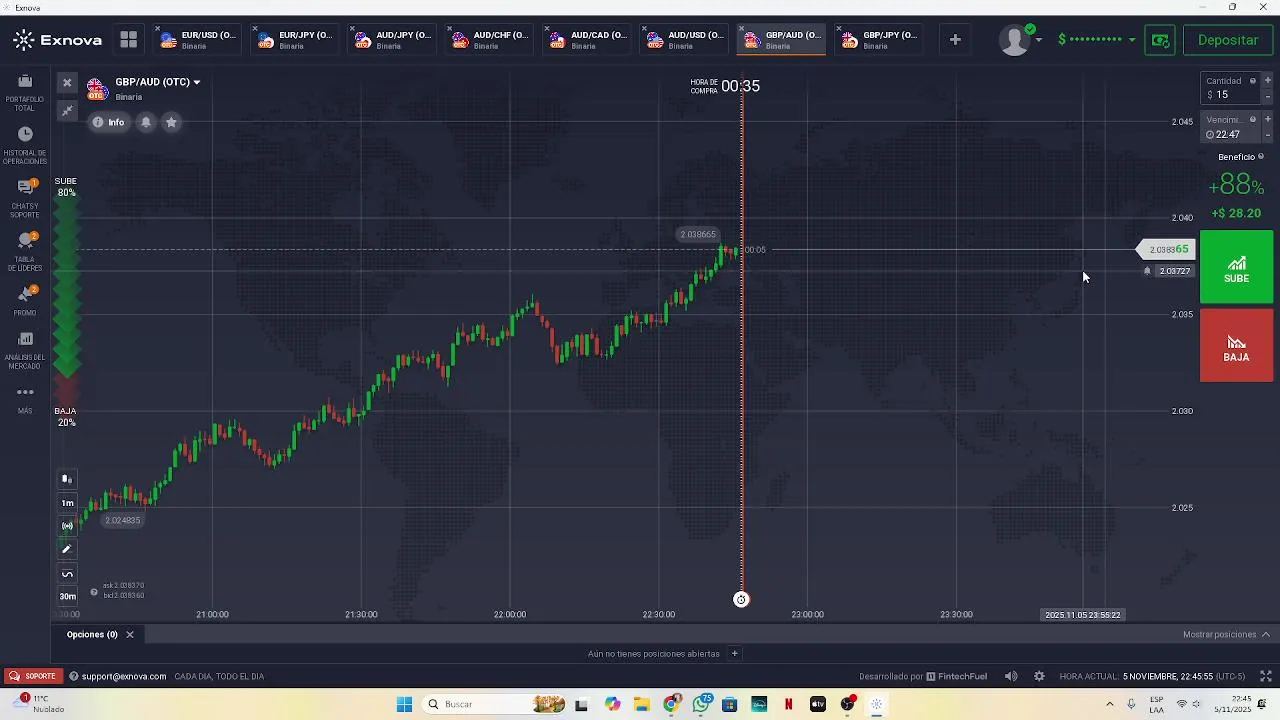Viewport: 1280px width, 720px height.
Task: Click the Windows taskbar Buscar search box
Action: 495,704
